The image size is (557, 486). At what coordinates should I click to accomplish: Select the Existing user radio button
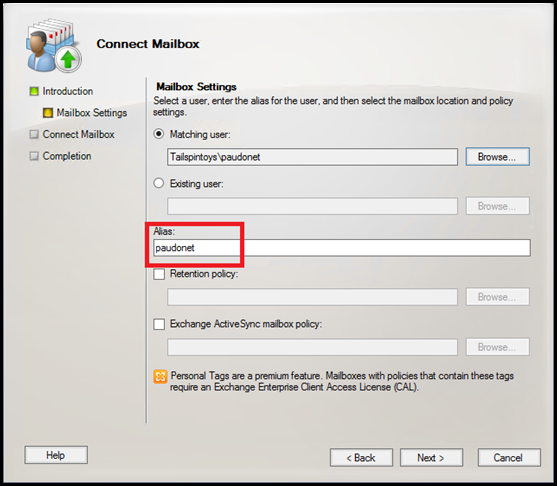(158, 183)
